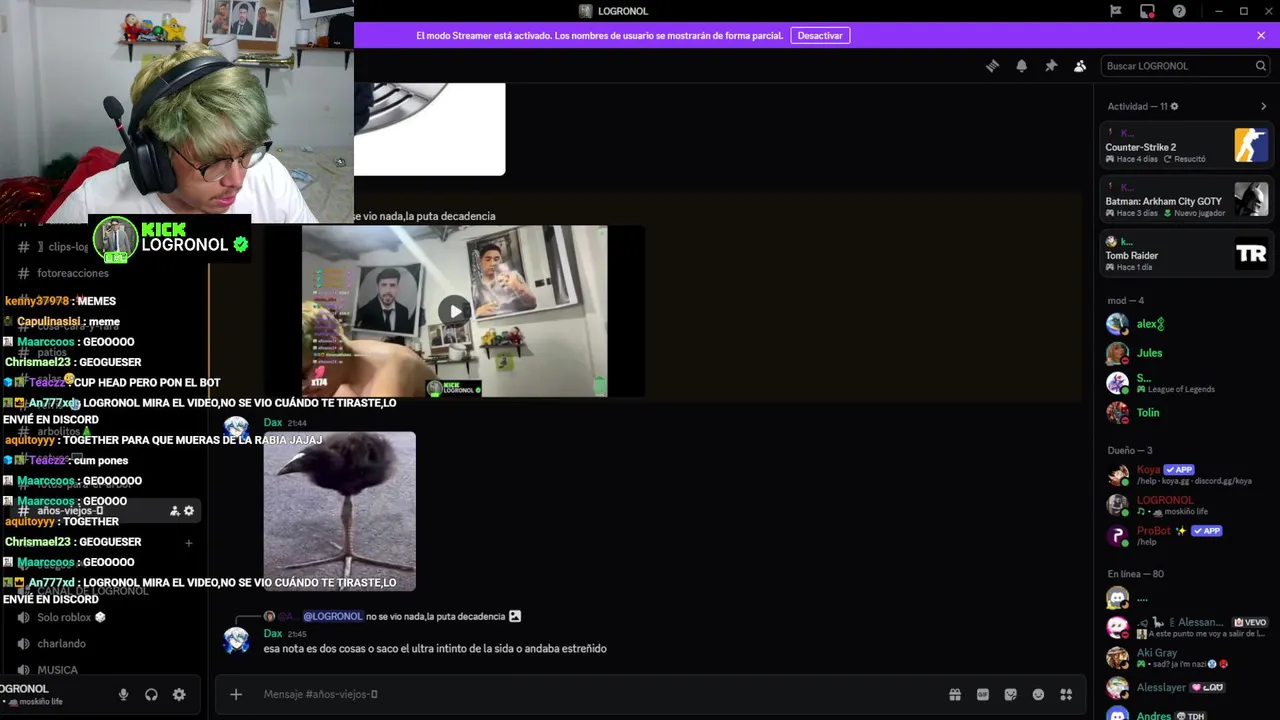
Task: Open the Alessan... VEVO member entry
Action: click(1185, 627)
